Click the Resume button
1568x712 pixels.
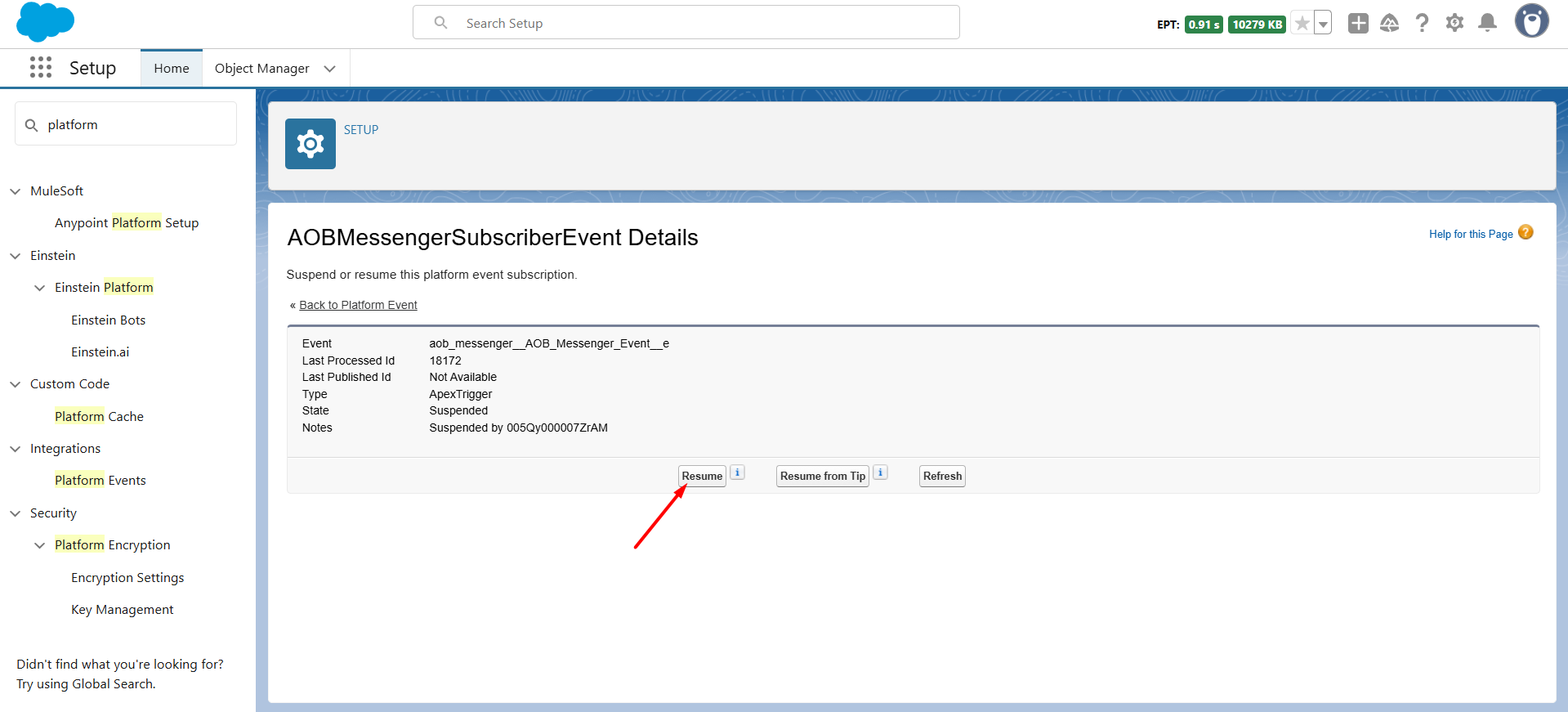click(702, 476)
